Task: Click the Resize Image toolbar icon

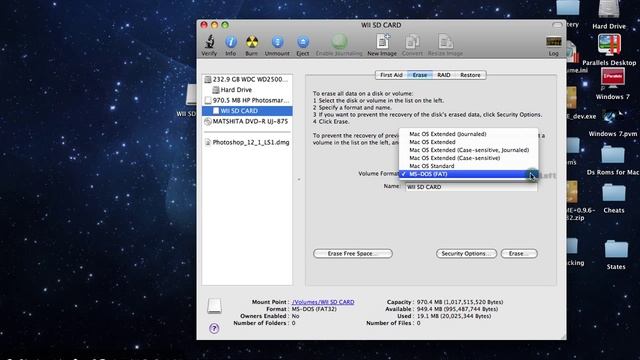Action: pyautogui.click(x=445, y=42)
